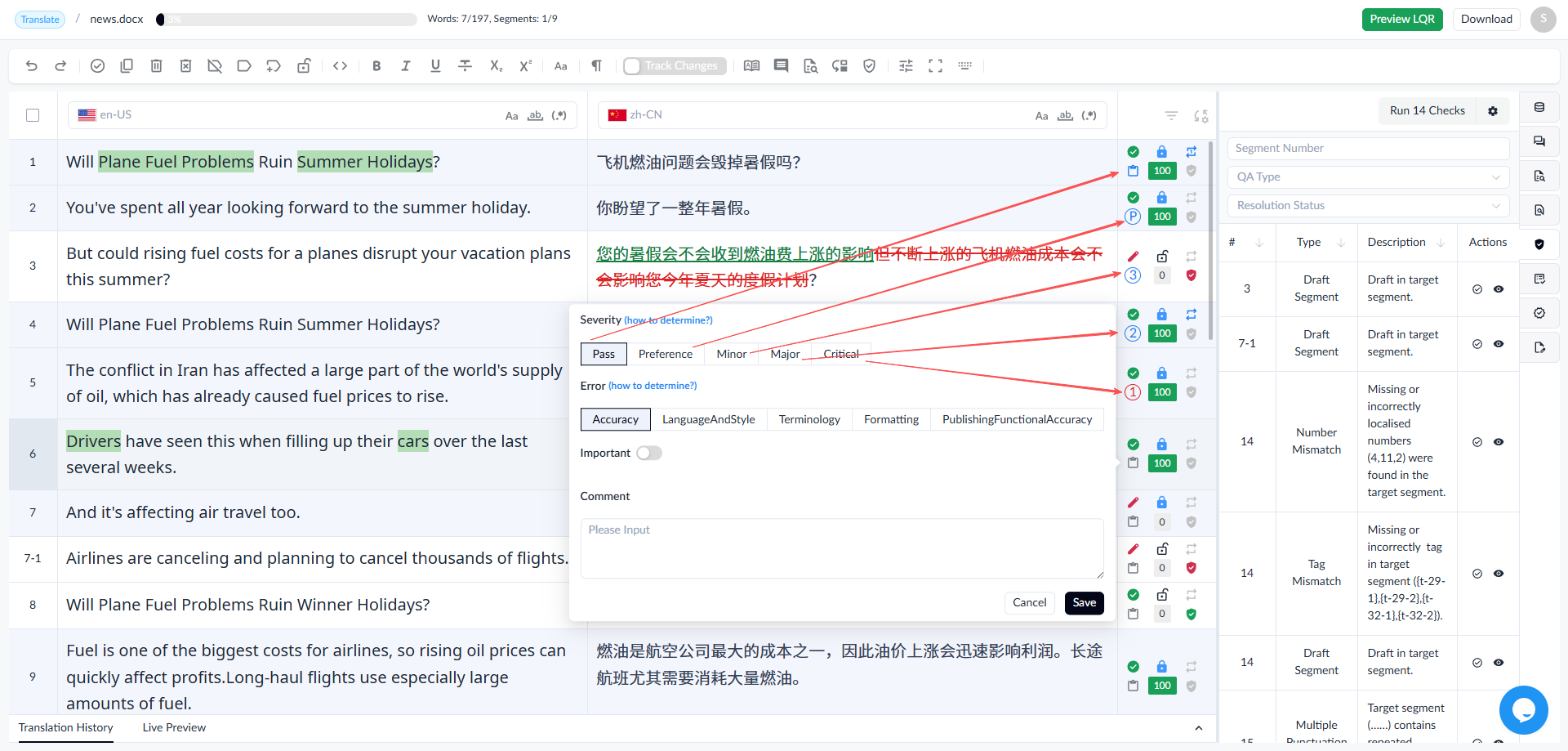Image resolution: width=1568 pixels, height=751 pixels.
Task: Apply bold formatting with B icon
Action: click(x=376, y=66)
